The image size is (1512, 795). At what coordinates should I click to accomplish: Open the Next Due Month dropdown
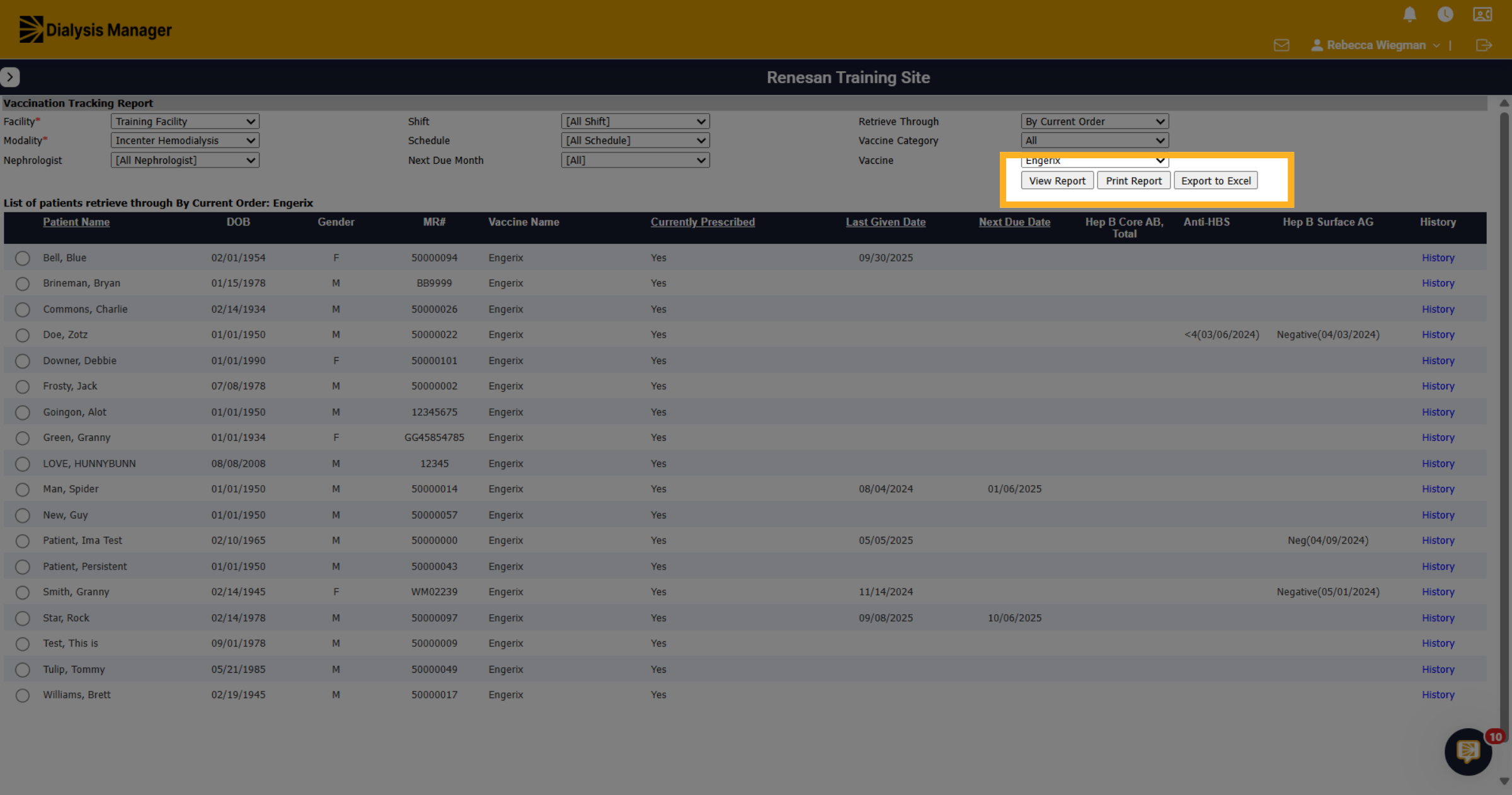(x=635, y=160)
